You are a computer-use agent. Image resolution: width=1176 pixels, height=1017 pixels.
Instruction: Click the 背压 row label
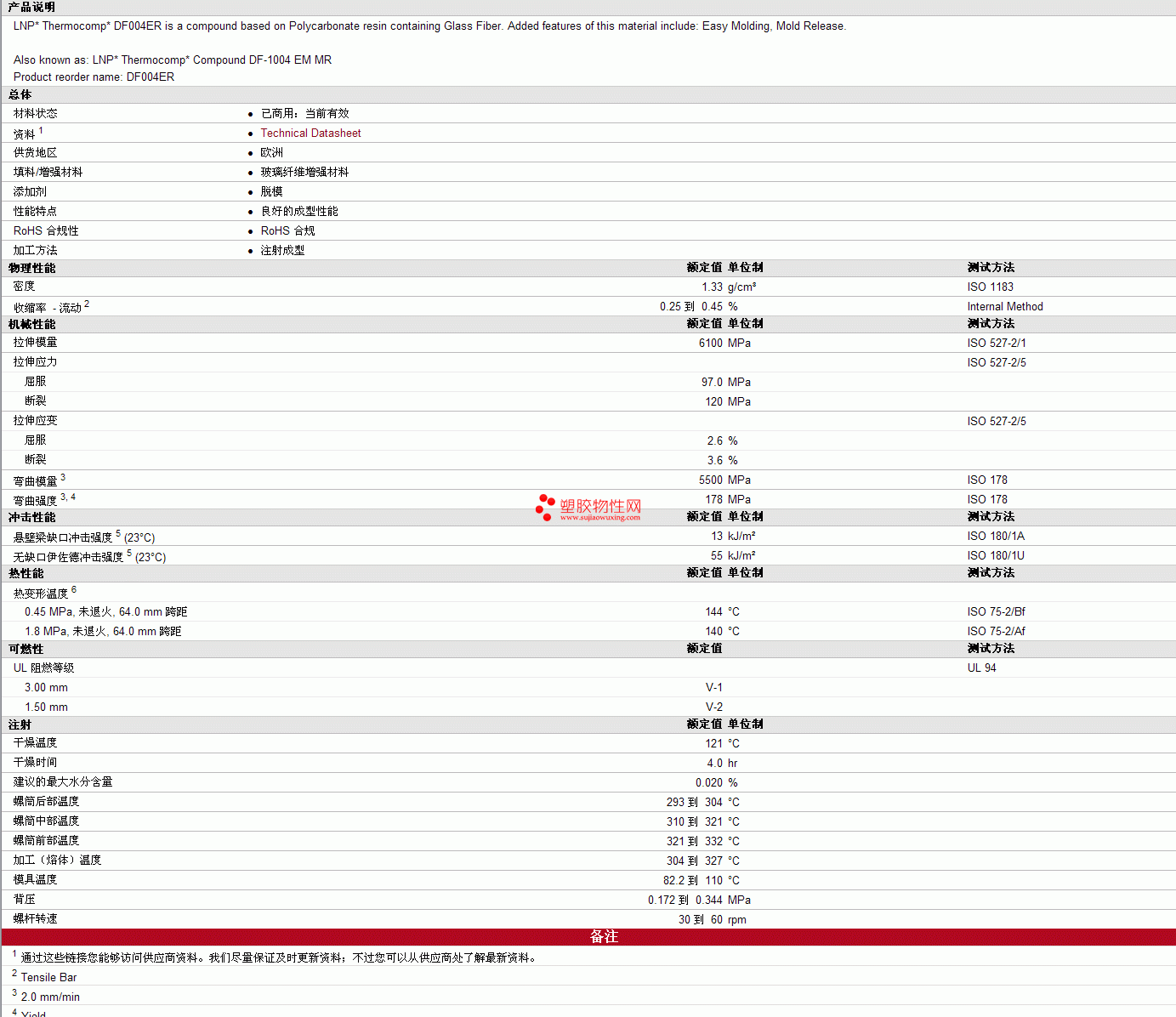coord(25,900)
